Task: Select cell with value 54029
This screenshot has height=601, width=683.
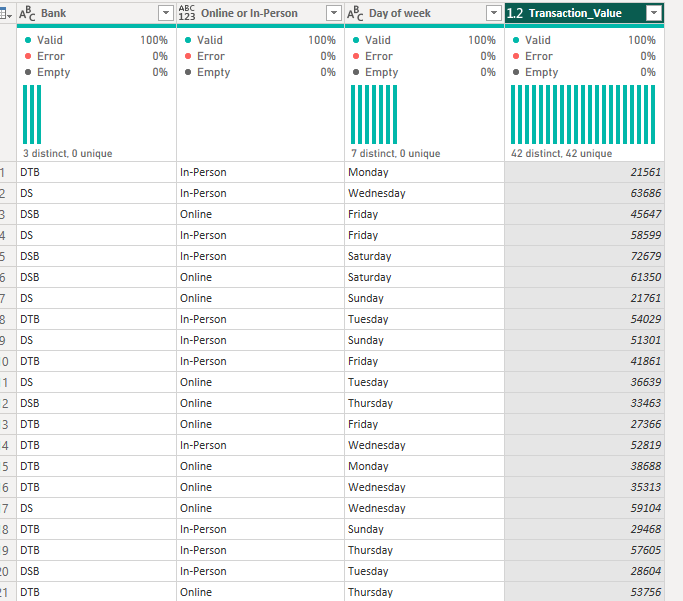Action: pos(584,319)
